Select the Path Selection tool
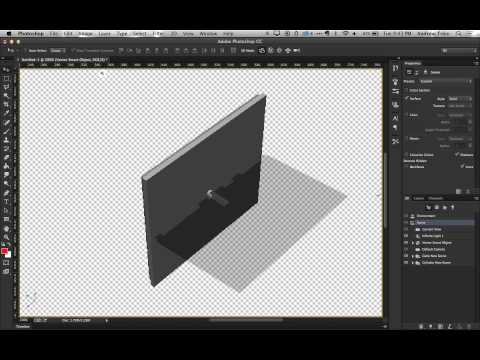Image resolution: width=480 pixels, height=360 pixels. (6, 210)
